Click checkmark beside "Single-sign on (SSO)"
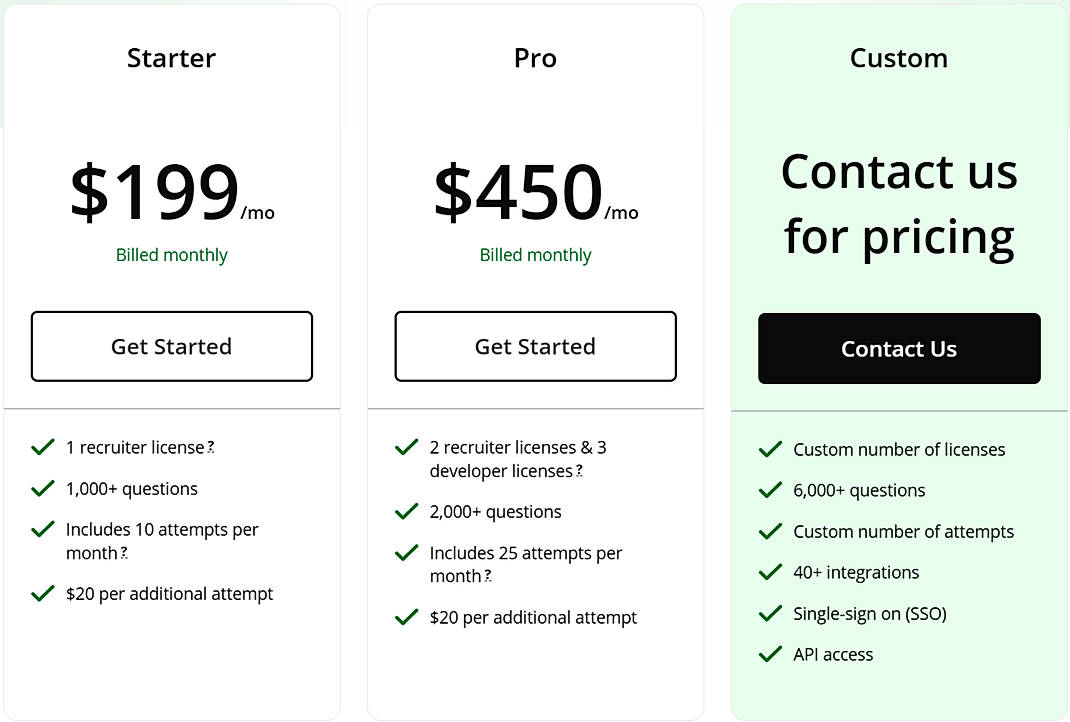This screenshot has width=1070, height=722. click(x=770, y=613)
